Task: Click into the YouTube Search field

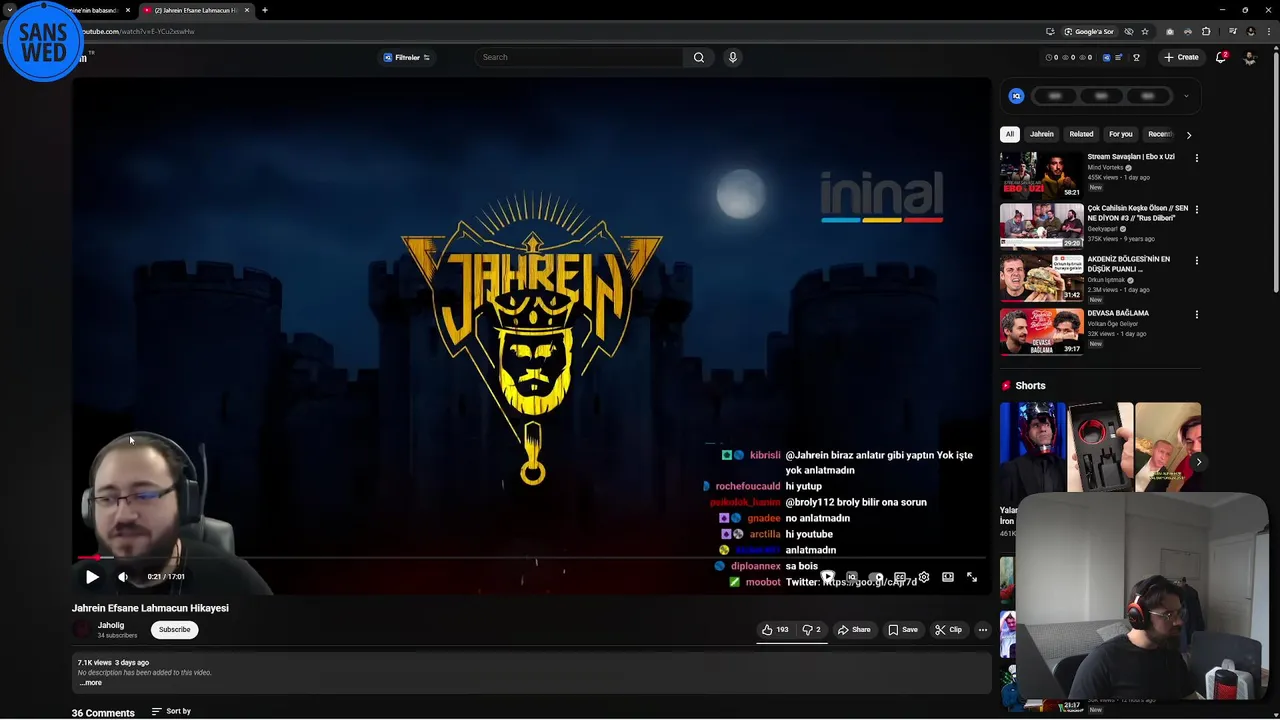Action: pos(580,57)
